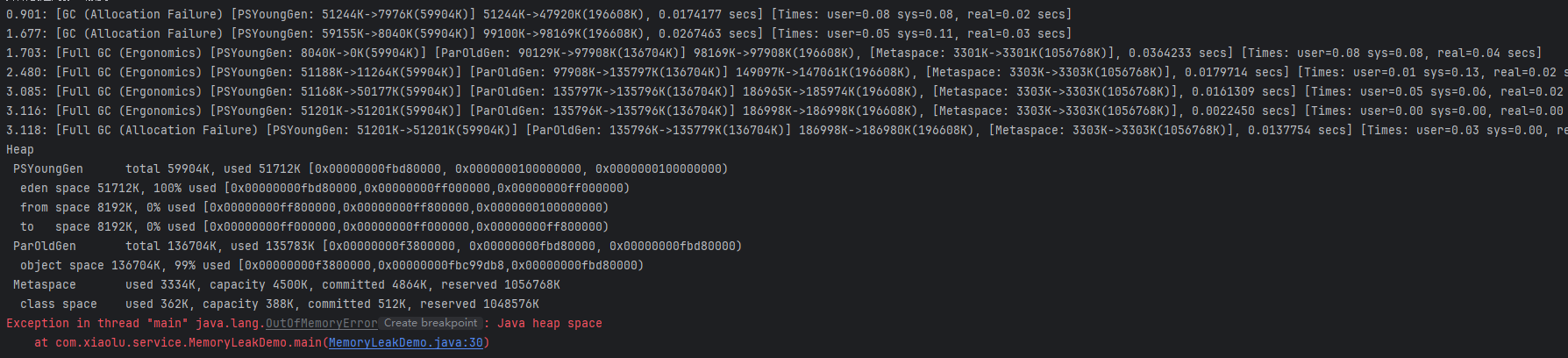This screenshot has width=1568, height=358.
Task: Click the object space 99% used line
Action: click(331, 266)
